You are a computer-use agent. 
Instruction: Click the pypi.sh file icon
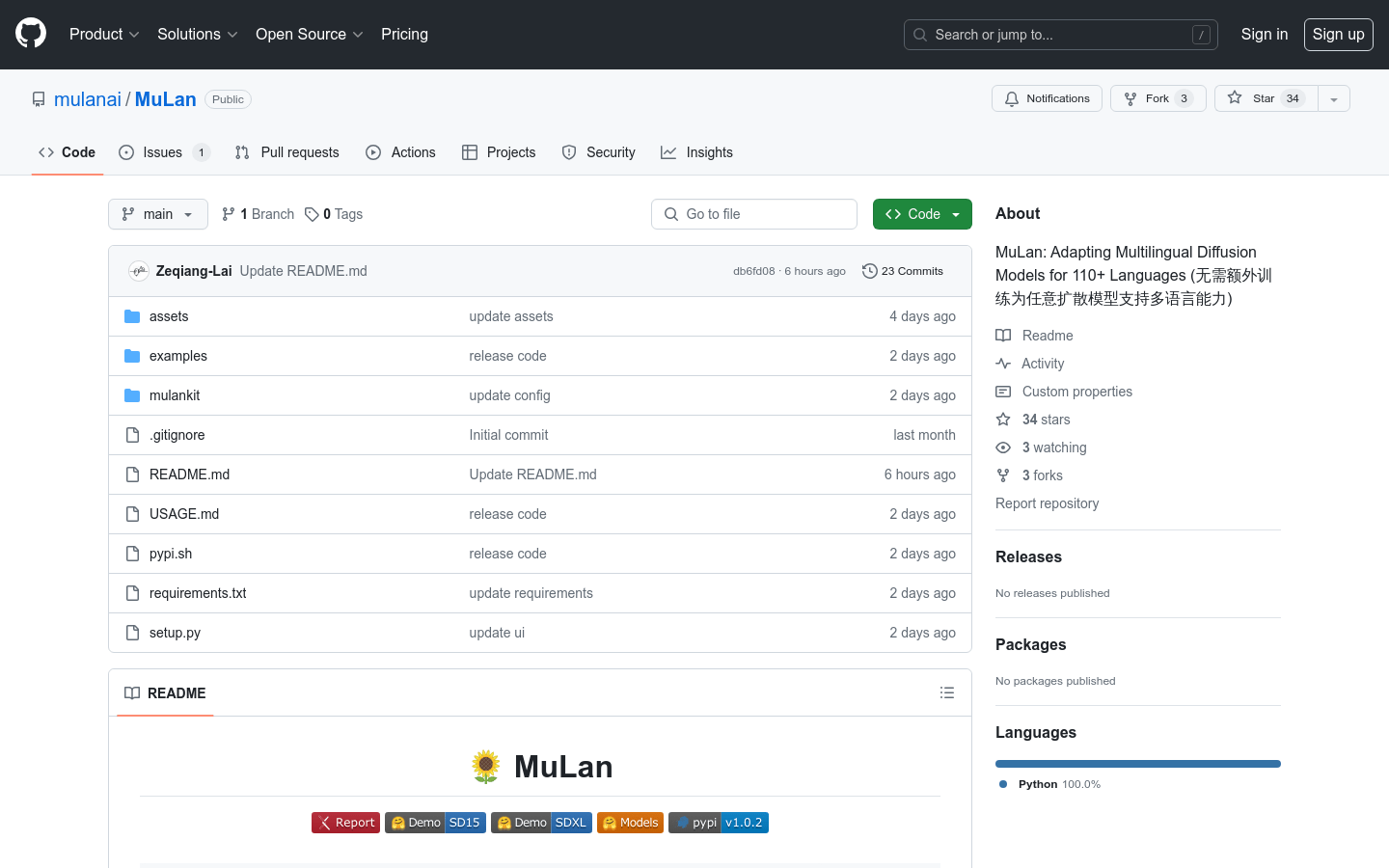tap(133, 554)
